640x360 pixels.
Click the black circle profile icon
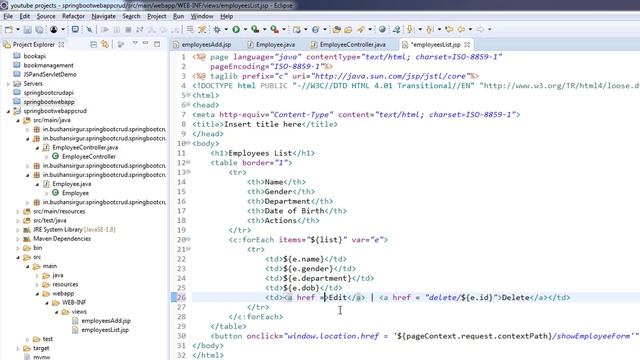pos(53,29)
